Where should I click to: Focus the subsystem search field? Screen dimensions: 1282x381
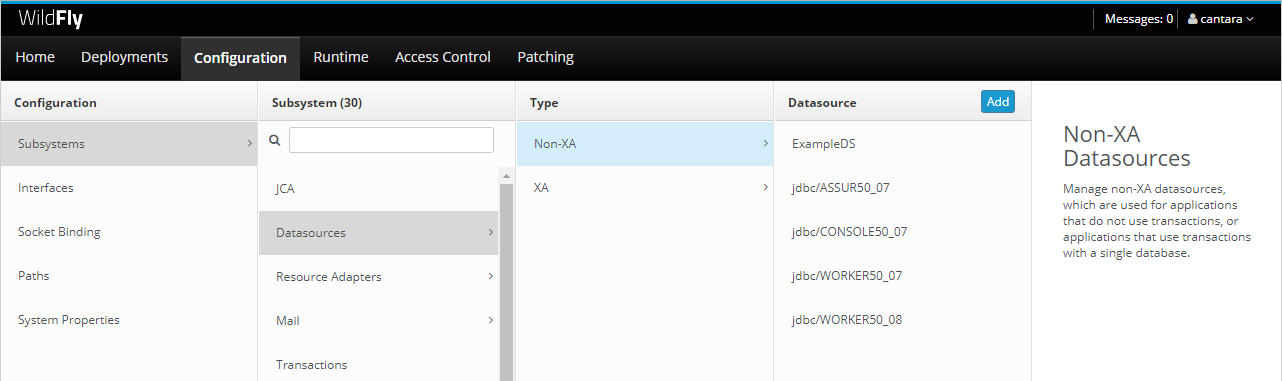(x=391, y=140)
